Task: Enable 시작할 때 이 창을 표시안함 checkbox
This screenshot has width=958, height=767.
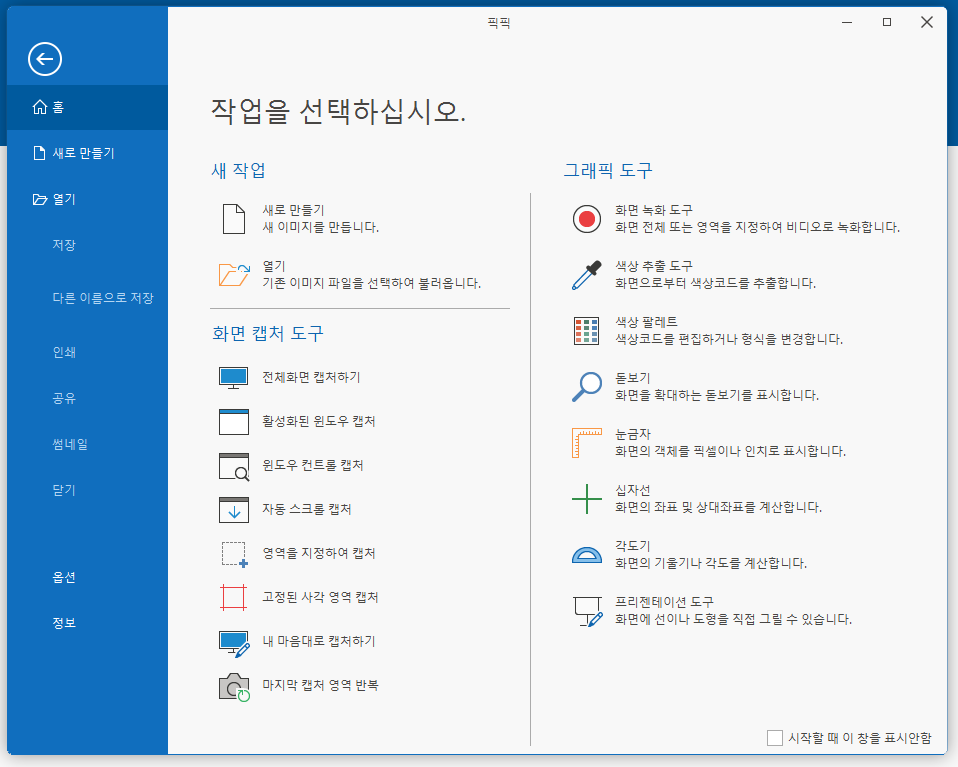Action: pos(775,738)
